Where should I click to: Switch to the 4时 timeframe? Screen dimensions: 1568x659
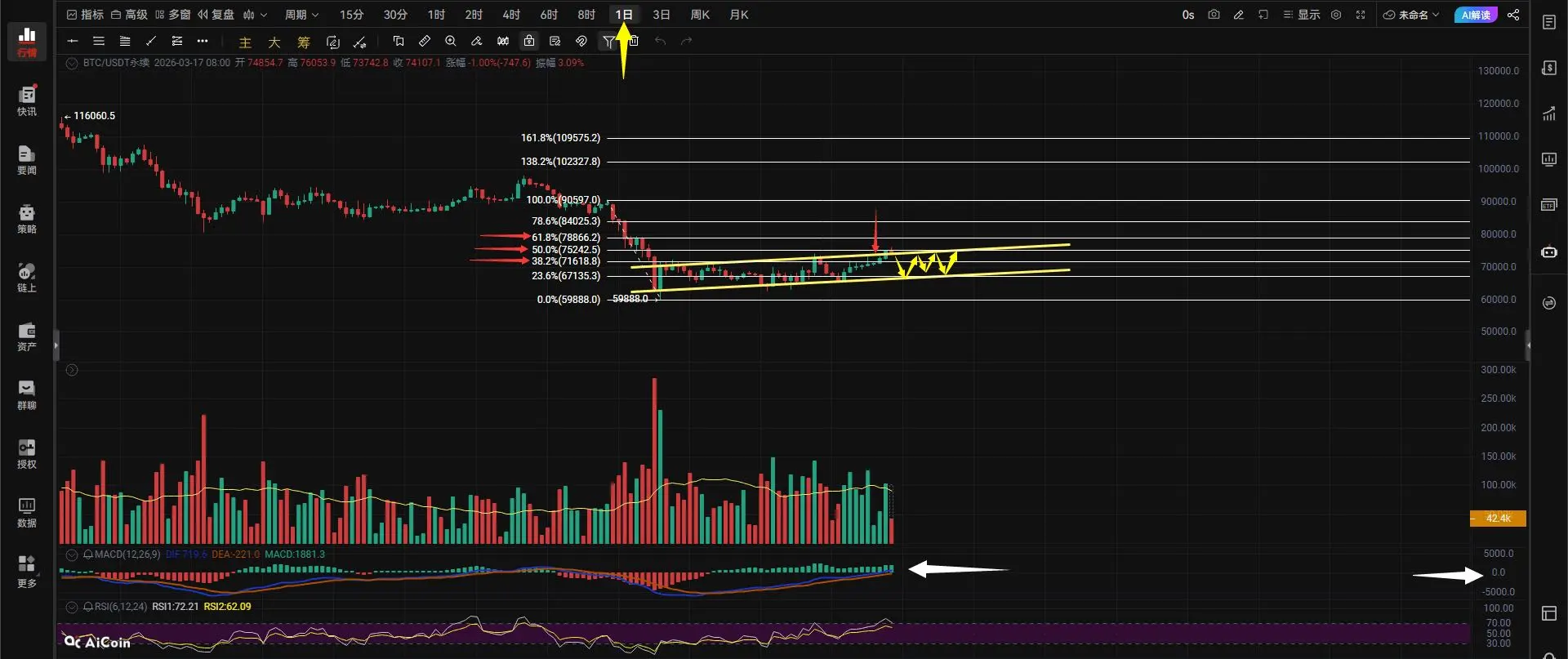(x=511, y=15)
